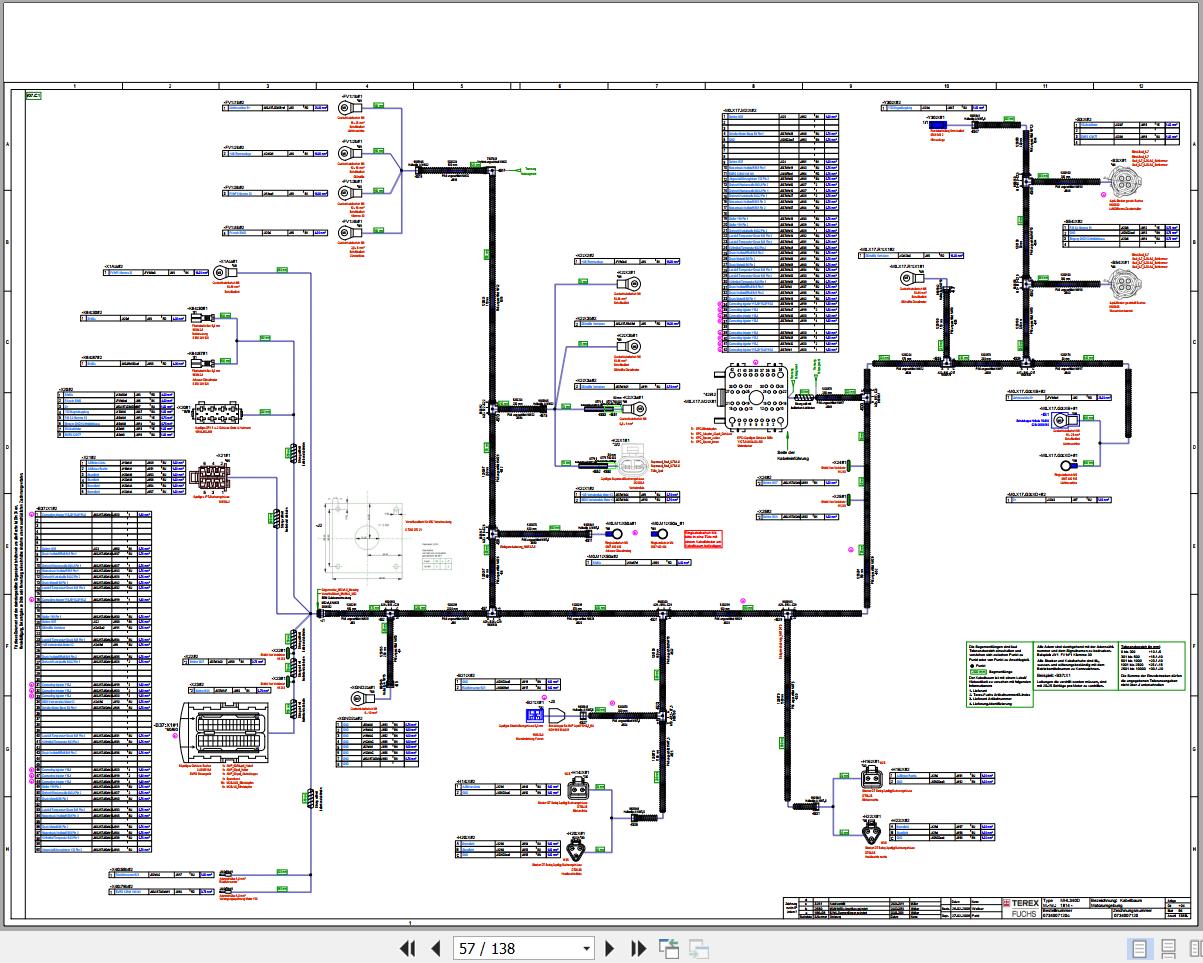This screenshot has height=963, width=1203.
Task: Click the grayed-out next view icon
Action: 698,948
